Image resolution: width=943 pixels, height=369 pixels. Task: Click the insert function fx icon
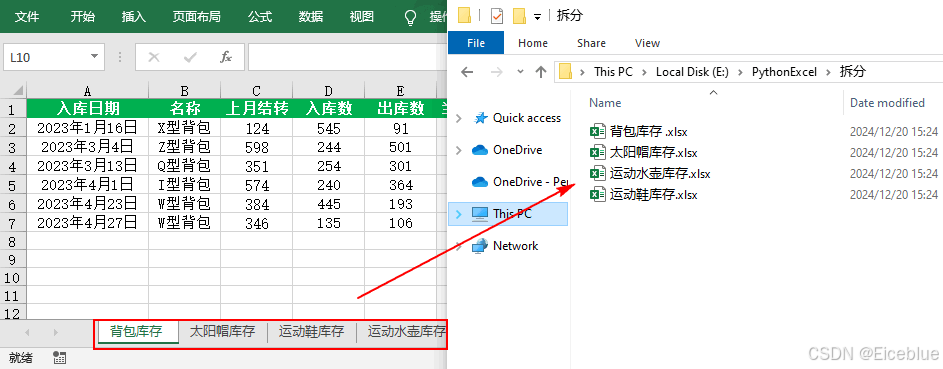[x=226, y=57]
